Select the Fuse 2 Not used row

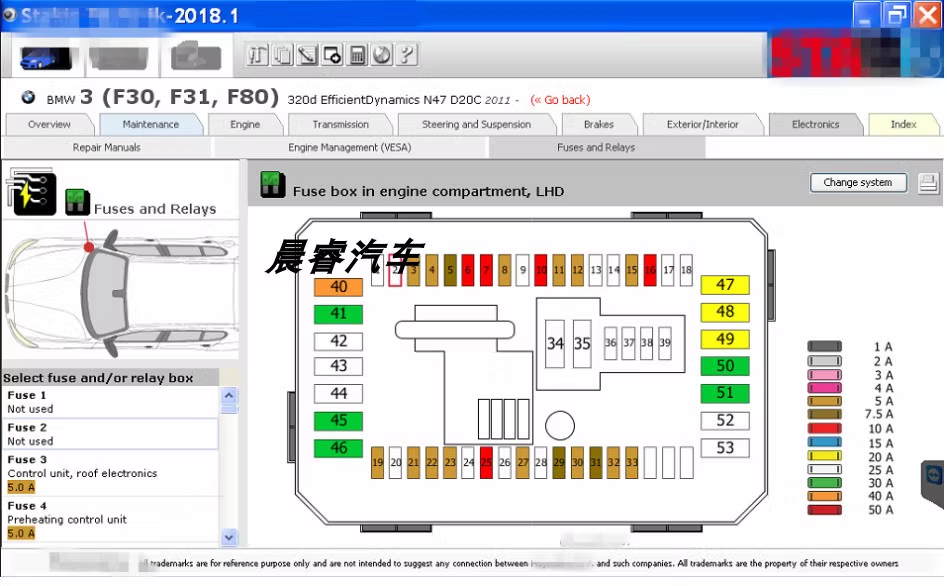(111, 434)
